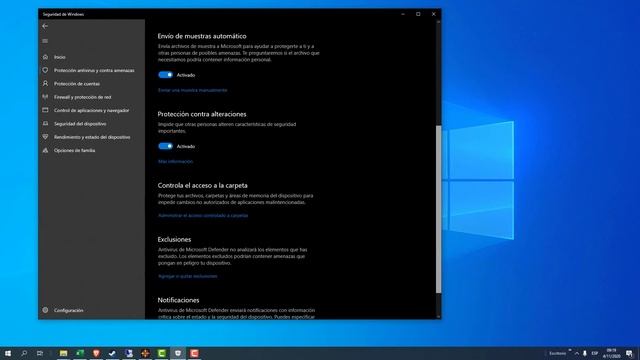The width and height of the screenshot is (640, 360).
Task: Open Task View on the taskbar
Action: coord(40,353)
